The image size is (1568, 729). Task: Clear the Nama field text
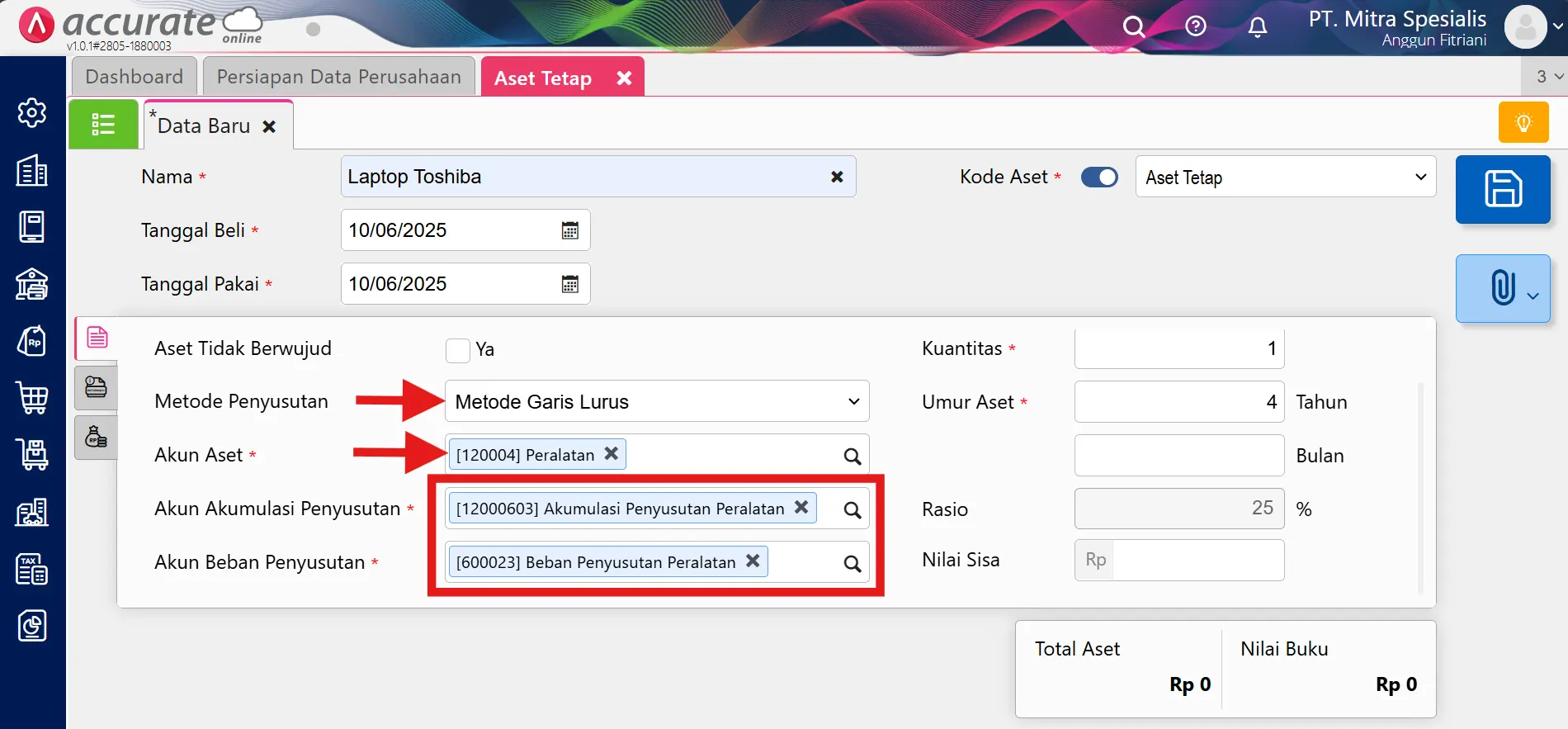(837, 177)
